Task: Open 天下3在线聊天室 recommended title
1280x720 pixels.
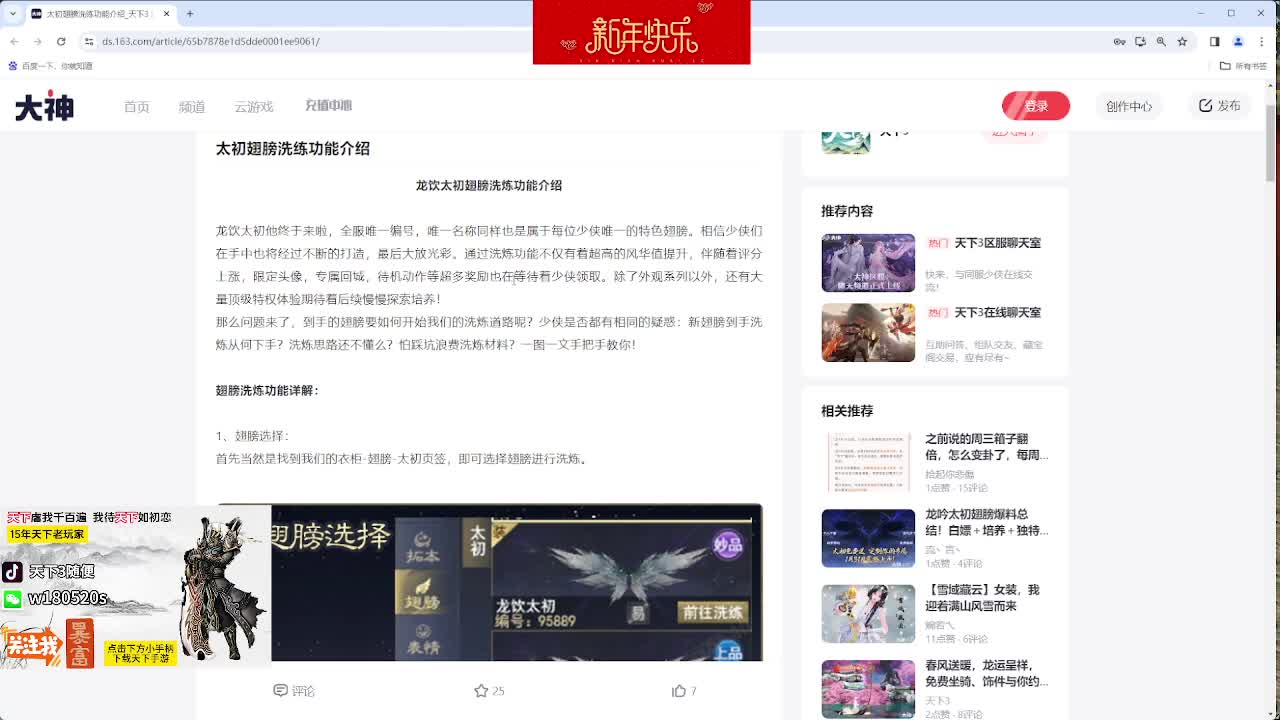Action: coord(997,313)
